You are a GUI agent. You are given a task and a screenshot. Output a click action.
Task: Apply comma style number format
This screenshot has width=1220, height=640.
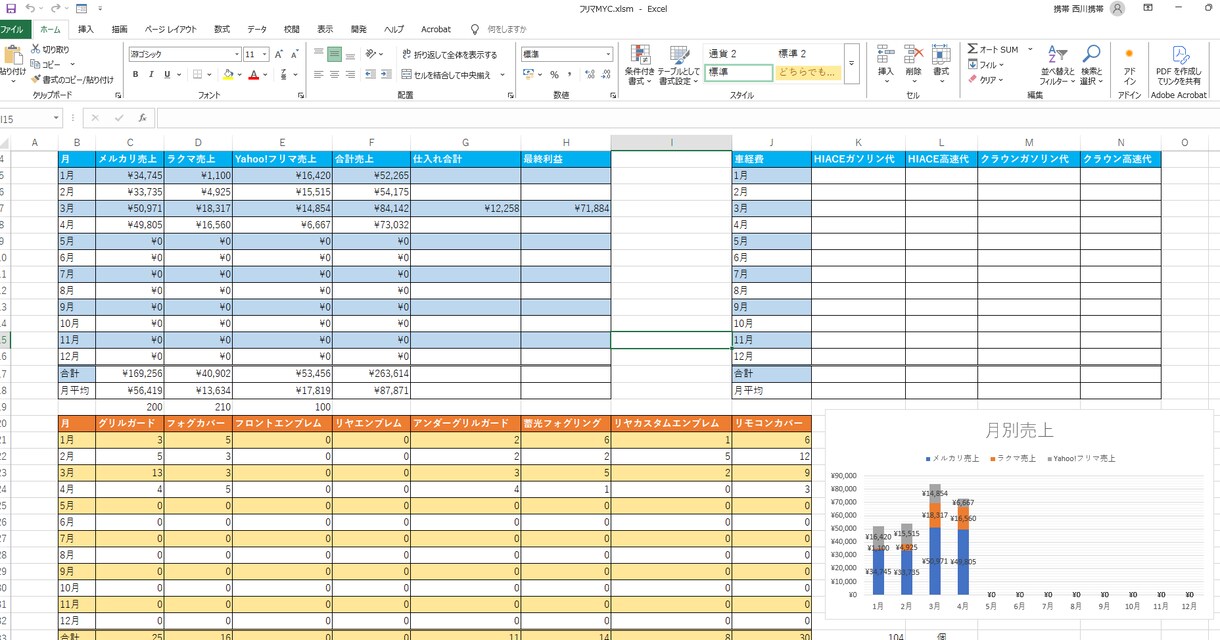pos(571,75)
